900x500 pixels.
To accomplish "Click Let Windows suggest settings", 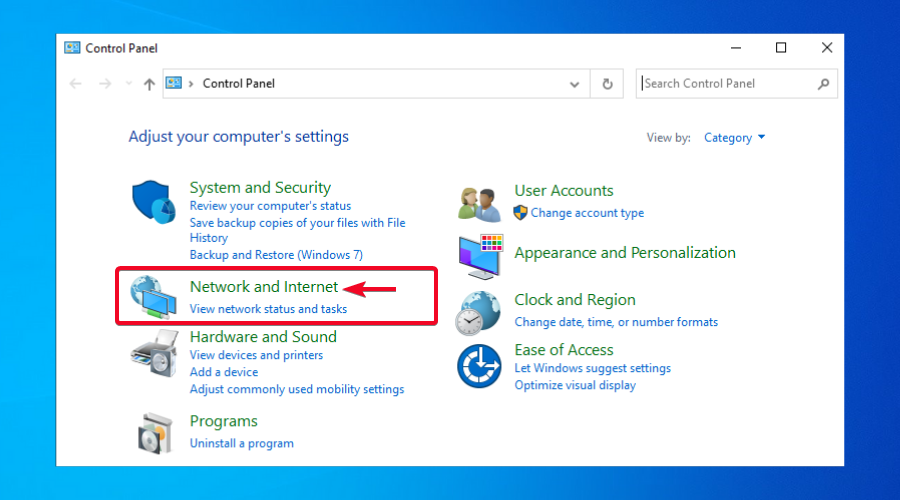I will coord(592,368).
